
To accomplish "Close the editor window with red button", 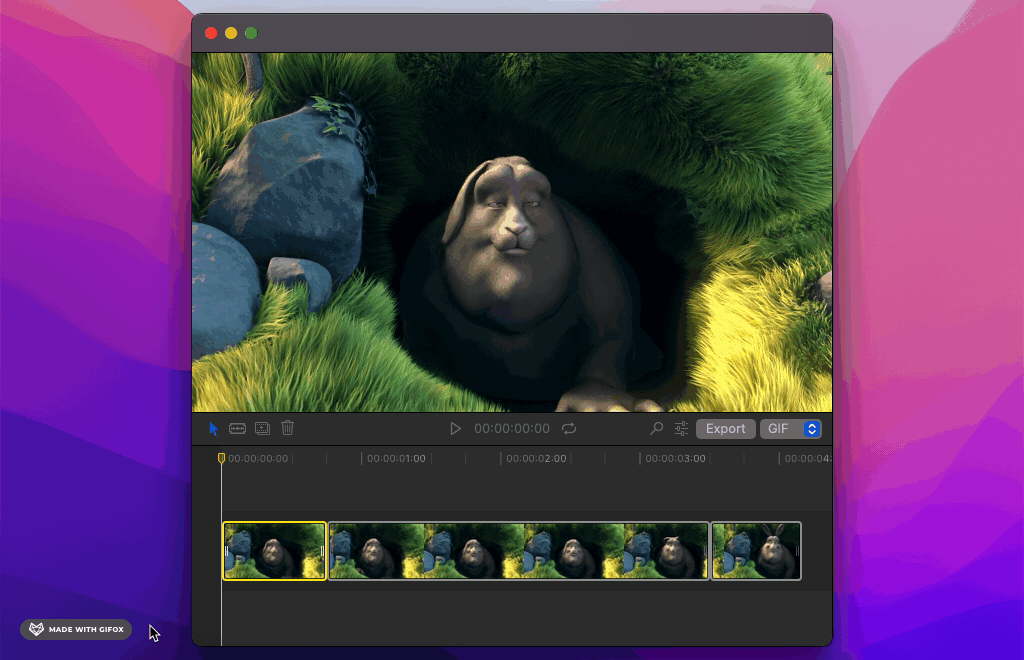I will click(x=211, y=33).
